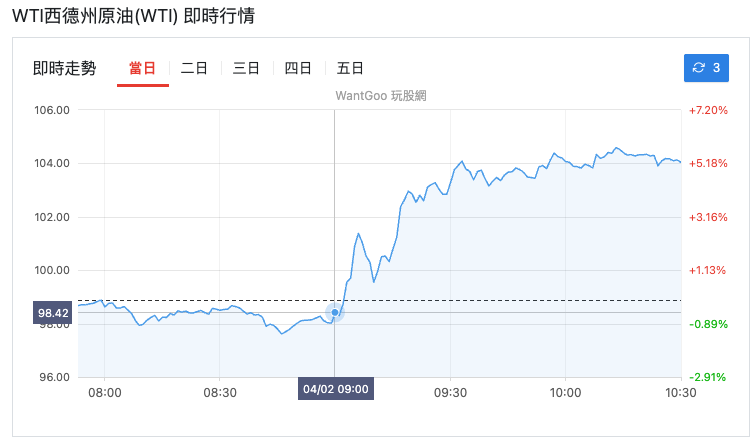Screen dimensions: 756x442
Task: Click the 106.00 price axis label
Action: tap(52, 110)
